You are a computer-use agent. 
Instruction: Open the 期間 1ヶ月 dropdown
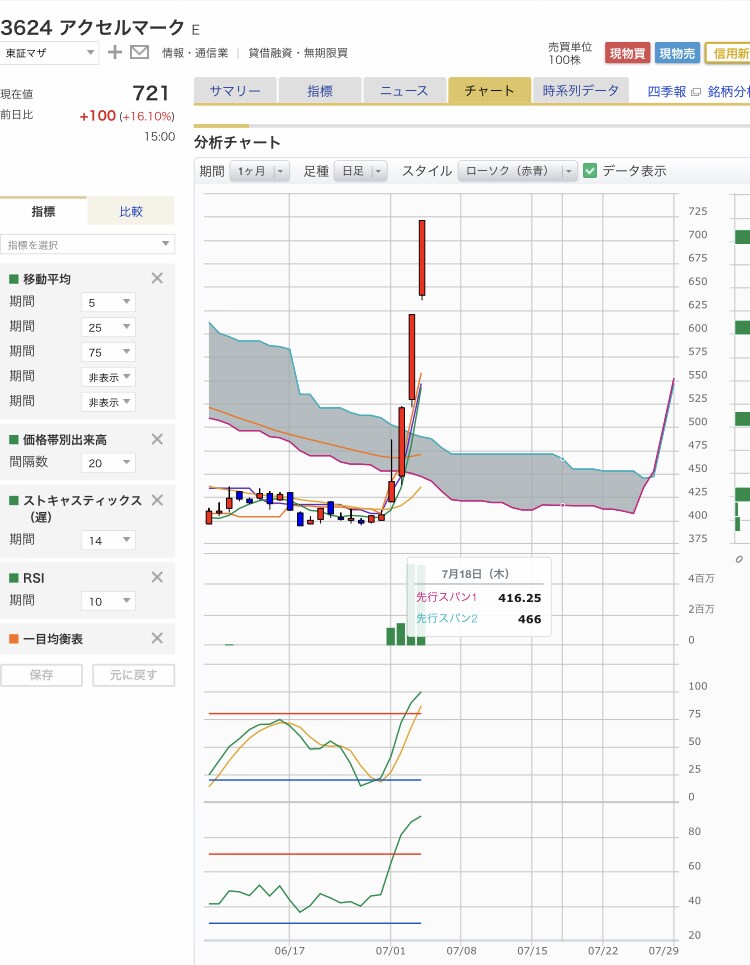(x=260, y=171)
